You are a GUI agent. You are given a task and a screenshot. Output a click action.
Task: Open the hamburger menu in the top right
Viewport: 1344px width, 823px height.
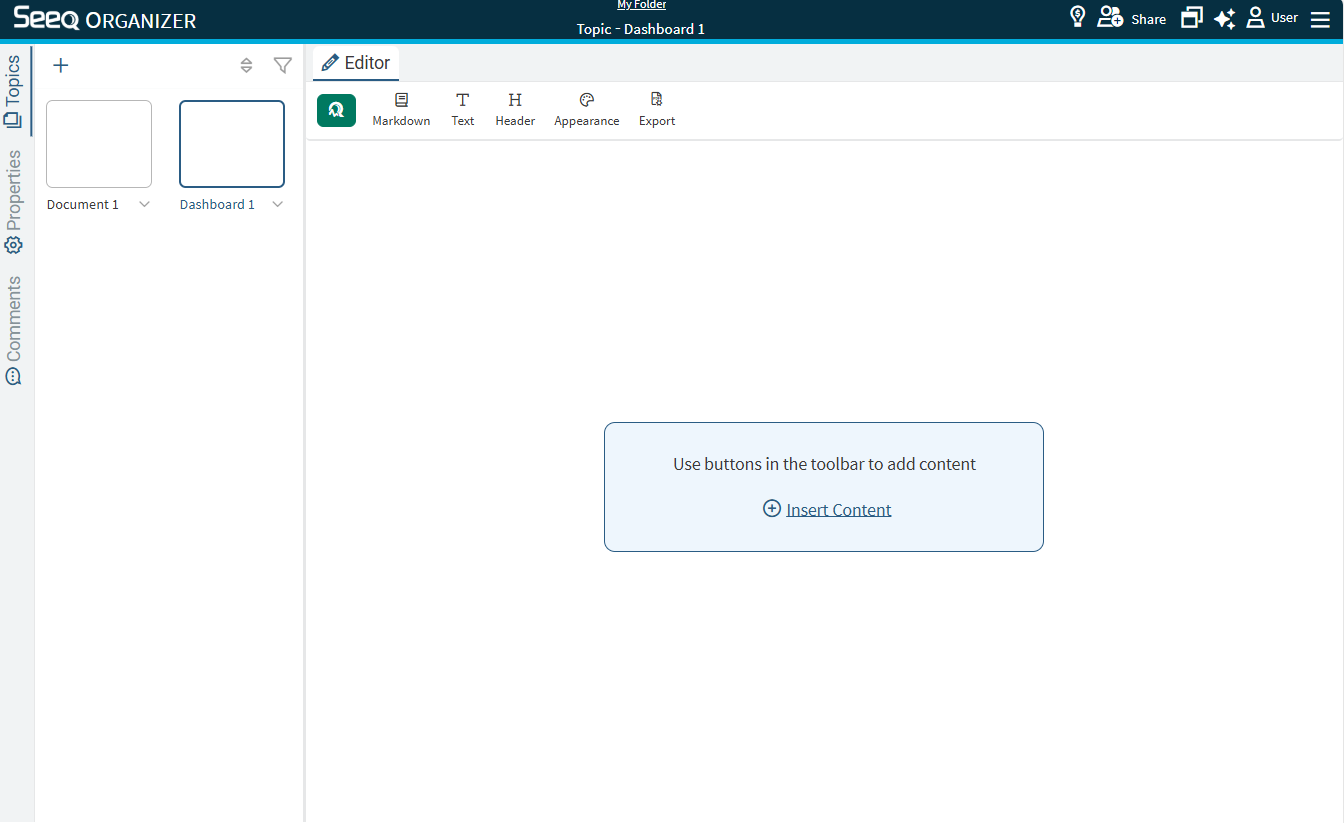(x=1321, y=18)
